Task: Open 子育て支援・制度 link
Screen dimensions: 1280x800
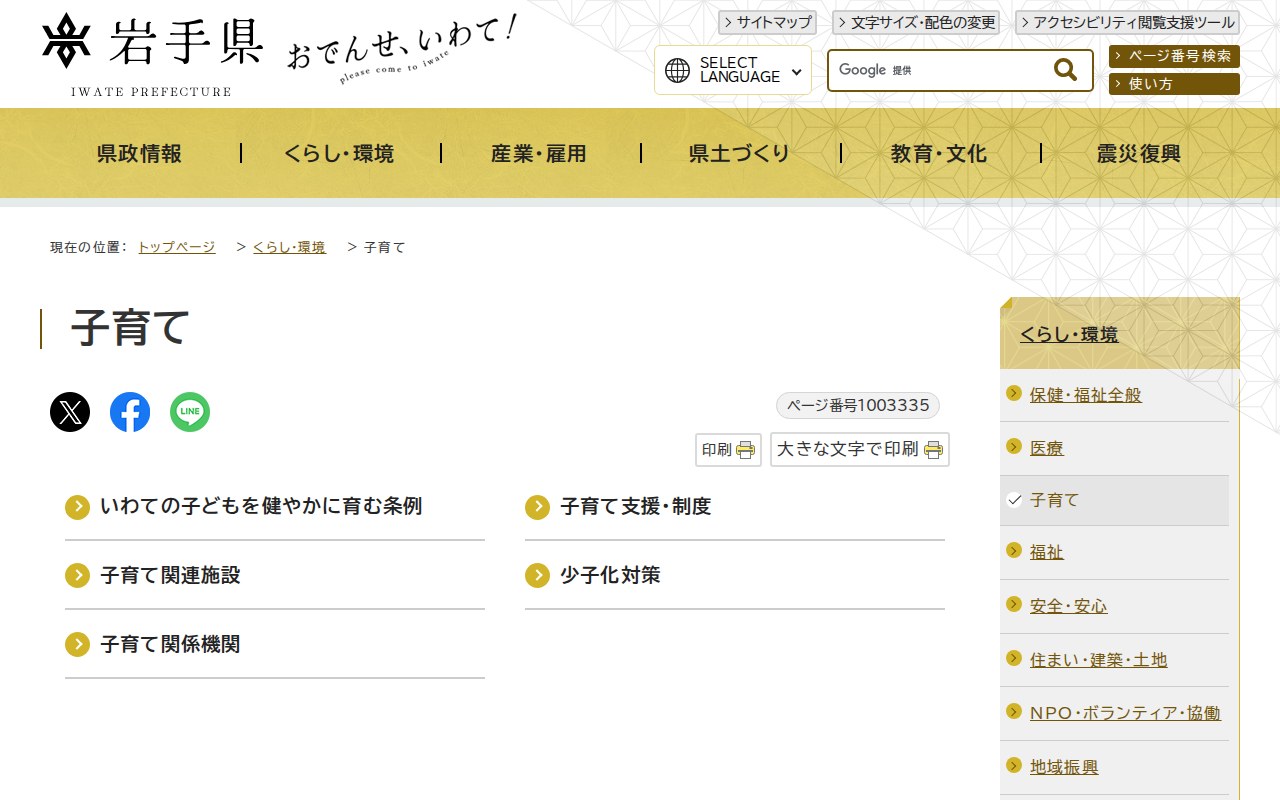Action: pyautogui.click(x=636, y=507)
